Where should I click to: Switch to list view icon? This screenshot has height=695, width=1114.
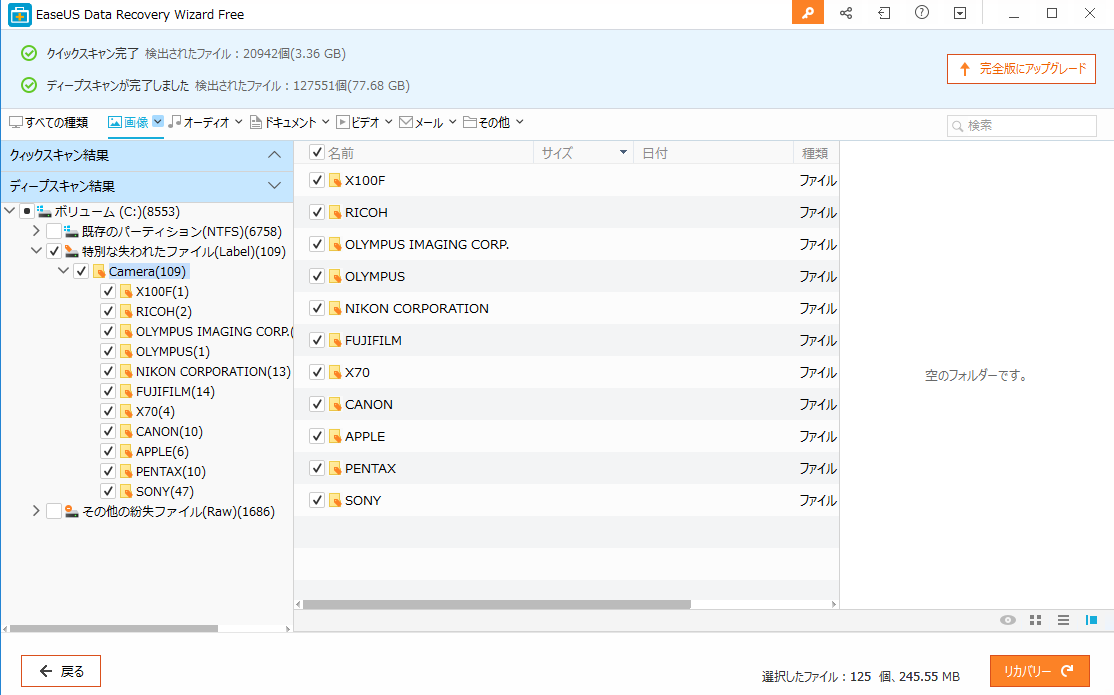tap(1063, 620)
